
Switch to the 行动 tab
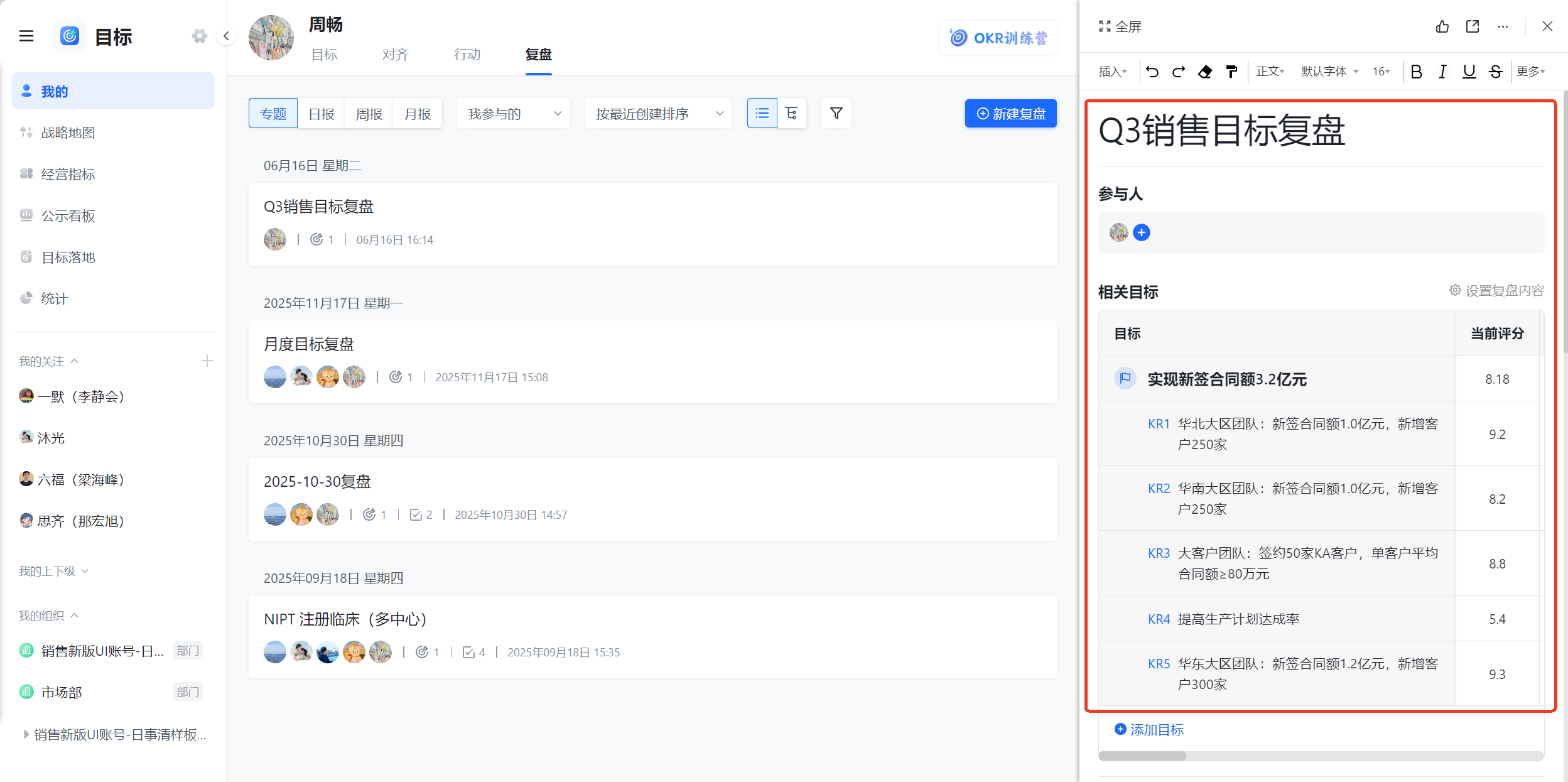(x=467, y=55)
